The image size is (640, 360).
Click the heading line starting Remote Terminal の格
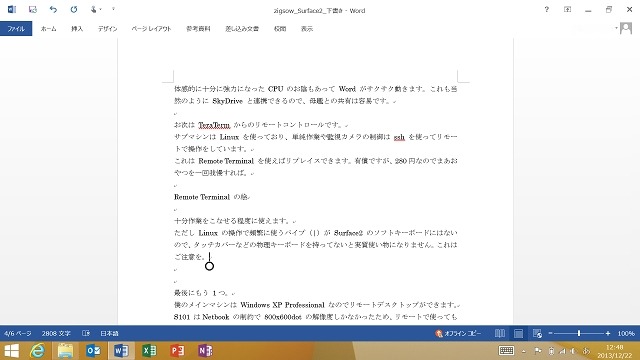(x=211, y=197)
